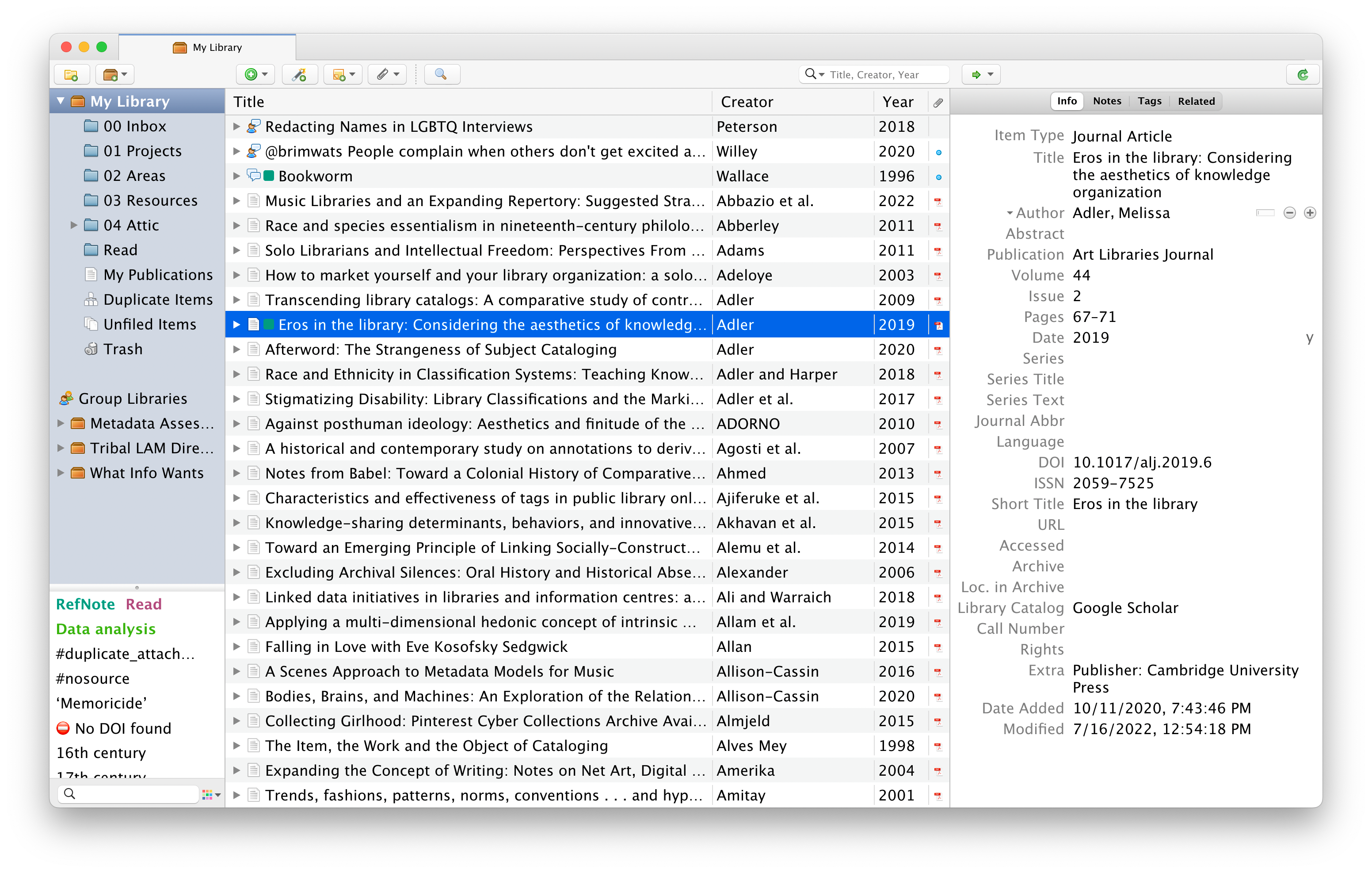
Task: Click Add Item by Identifier wand icon
Action: pyautogui.click(x=299, y=75)
